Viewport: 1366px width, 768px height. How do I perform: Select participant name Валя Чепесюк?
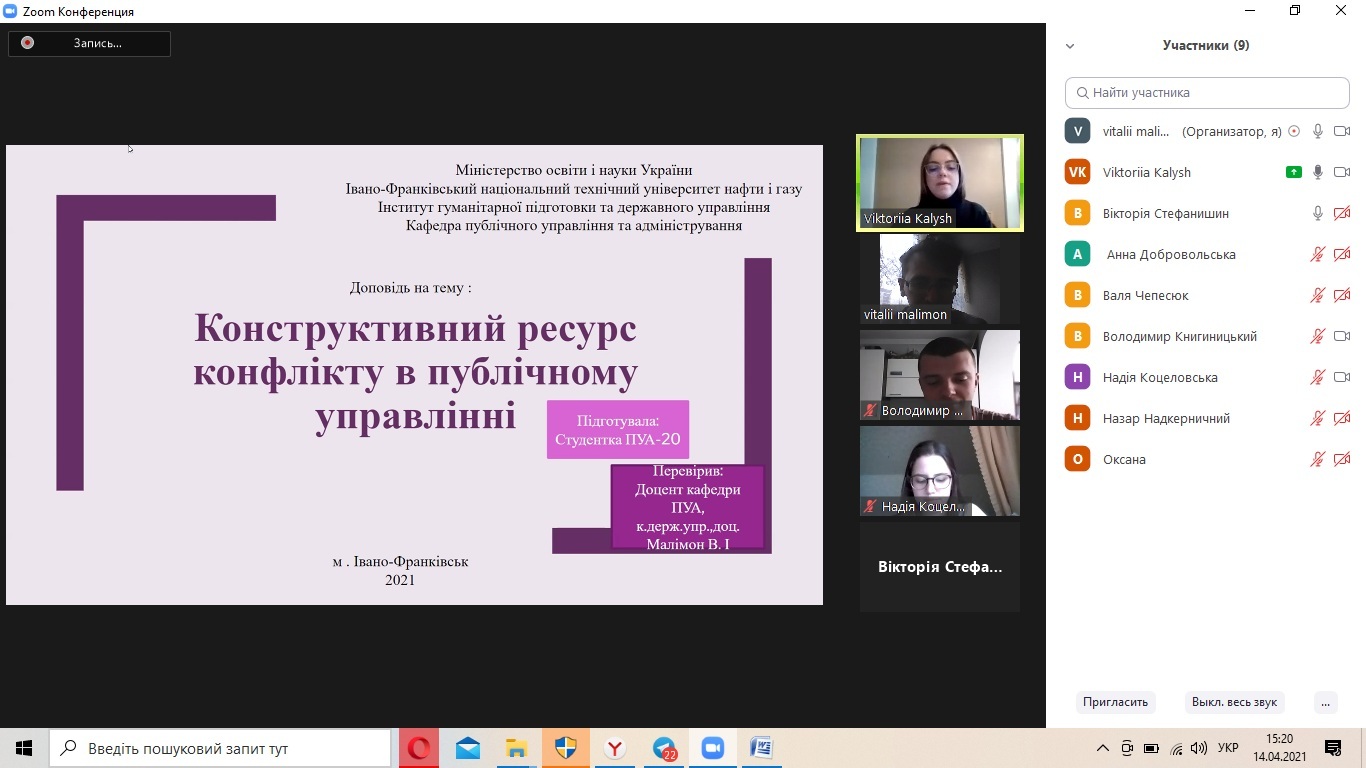1145,295
